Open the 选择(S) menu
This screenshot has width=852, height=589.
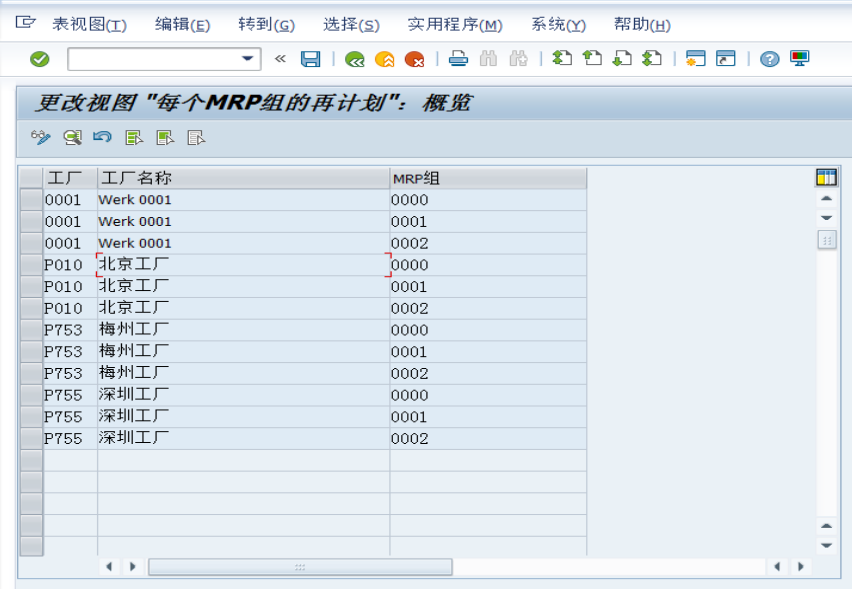(x=351, y=24)
